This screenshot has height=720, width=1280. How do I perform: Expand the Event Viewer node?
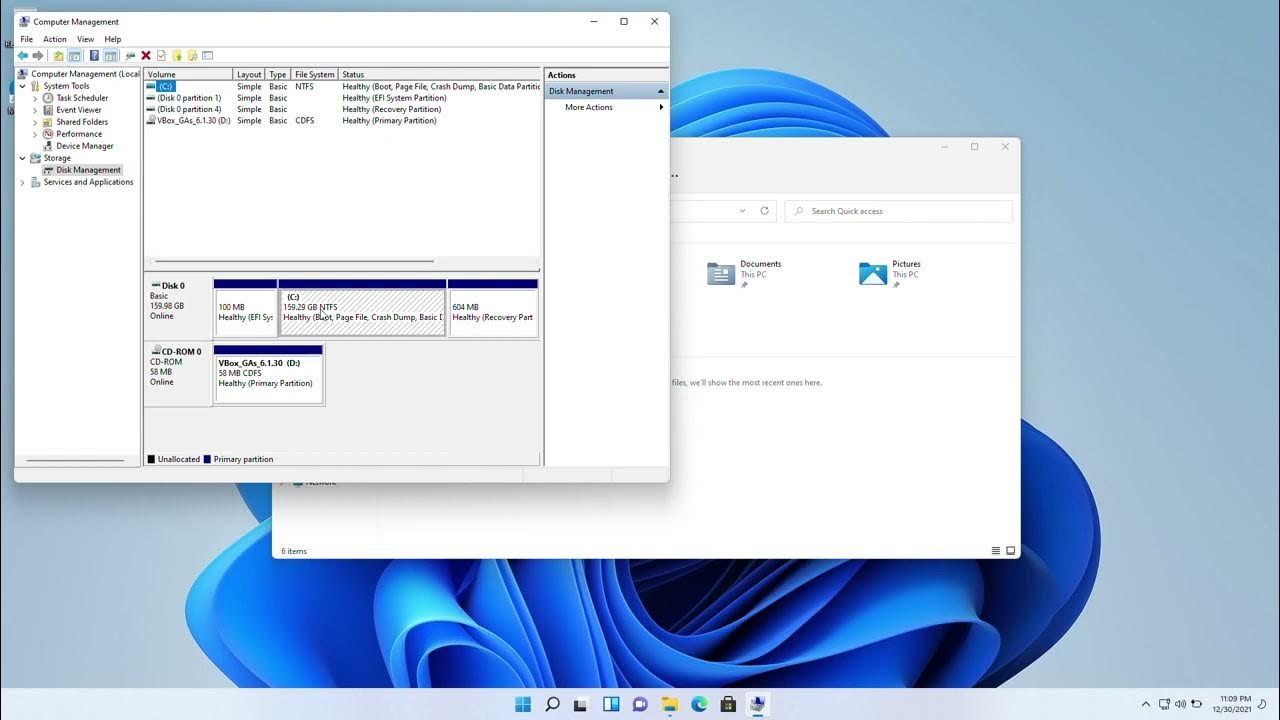[35, 110]
